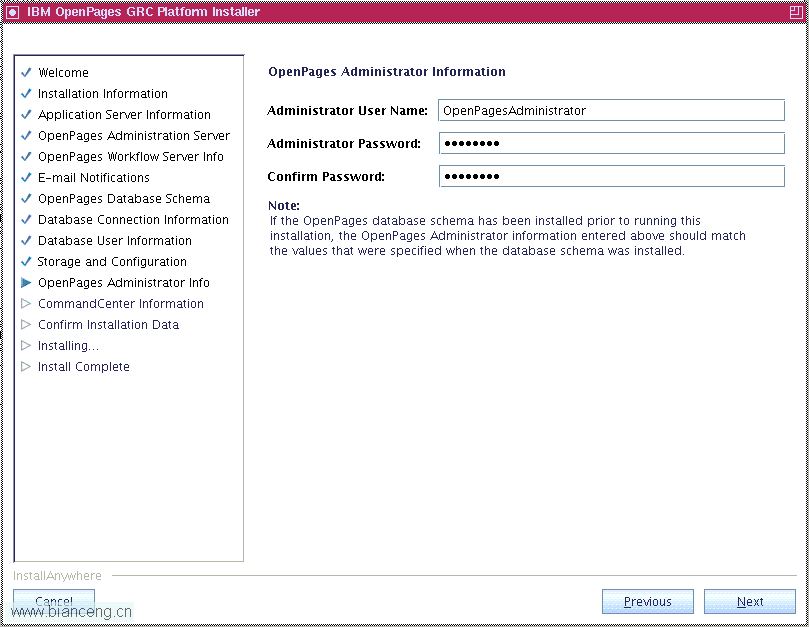809x627 pixels.
Task: Select the Confirm Password field
Action: pyautogui.click(x=611, y=176)
